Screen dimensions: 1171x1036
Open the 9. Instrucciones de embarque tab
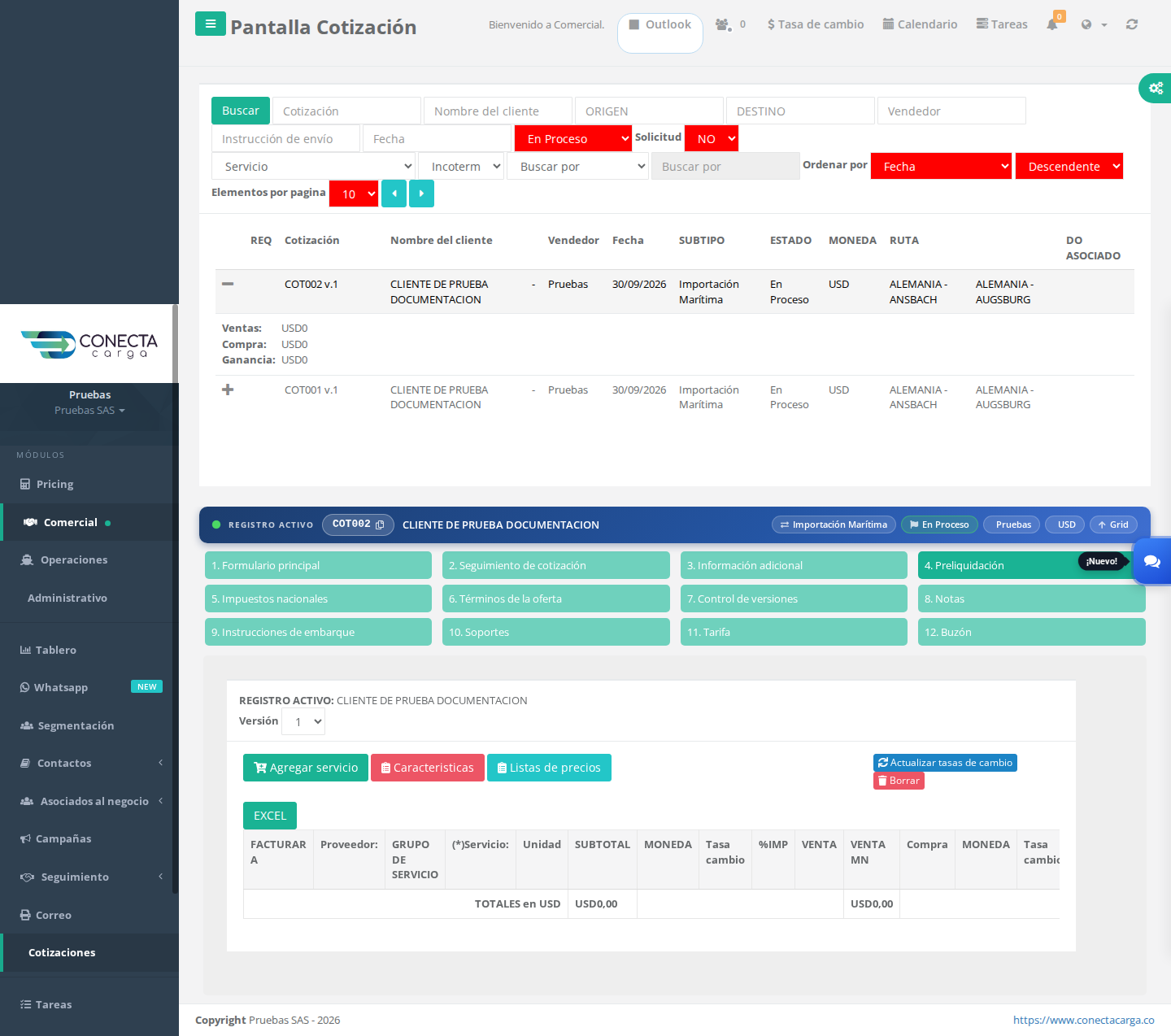(x=318, y=632)
